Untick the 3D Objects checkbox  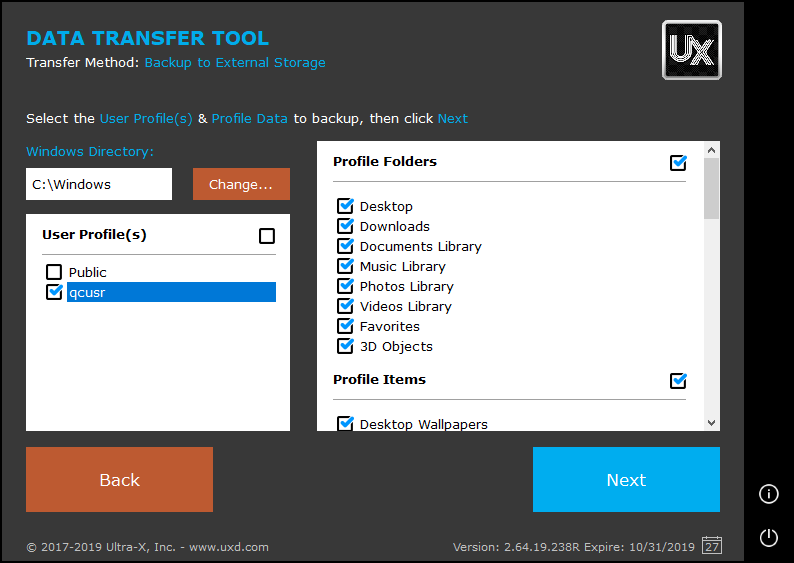pos(346,346)
